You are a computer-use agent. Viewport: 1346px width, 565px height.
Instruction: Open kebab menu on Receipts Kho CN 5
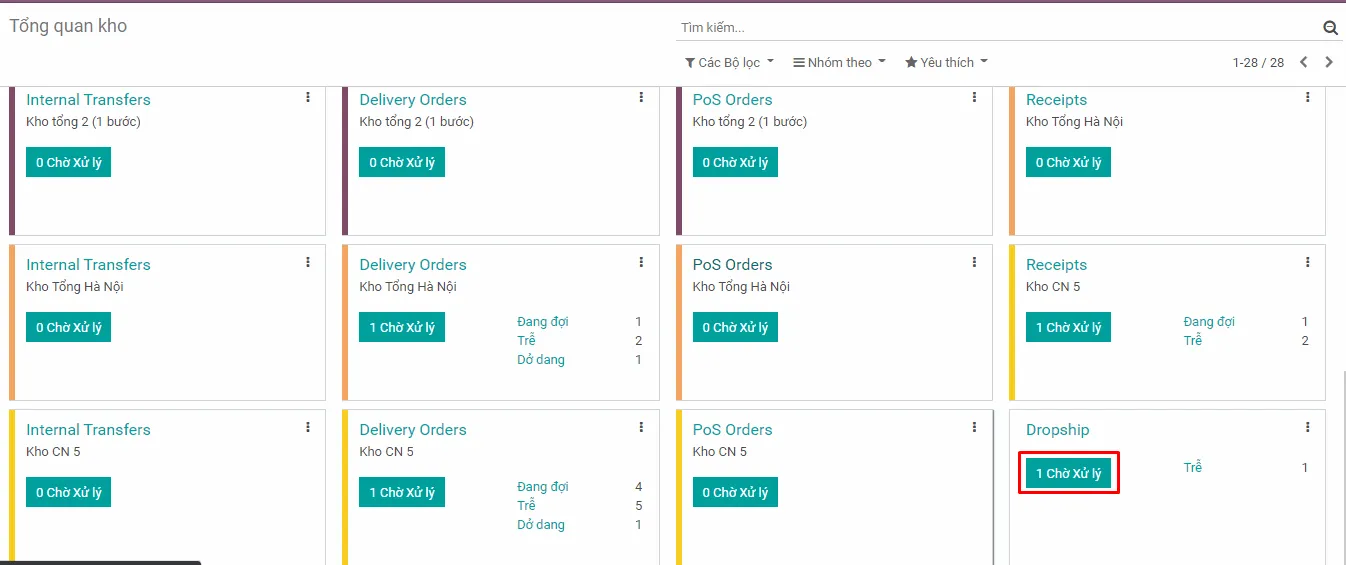click(x=1307, y=262)
